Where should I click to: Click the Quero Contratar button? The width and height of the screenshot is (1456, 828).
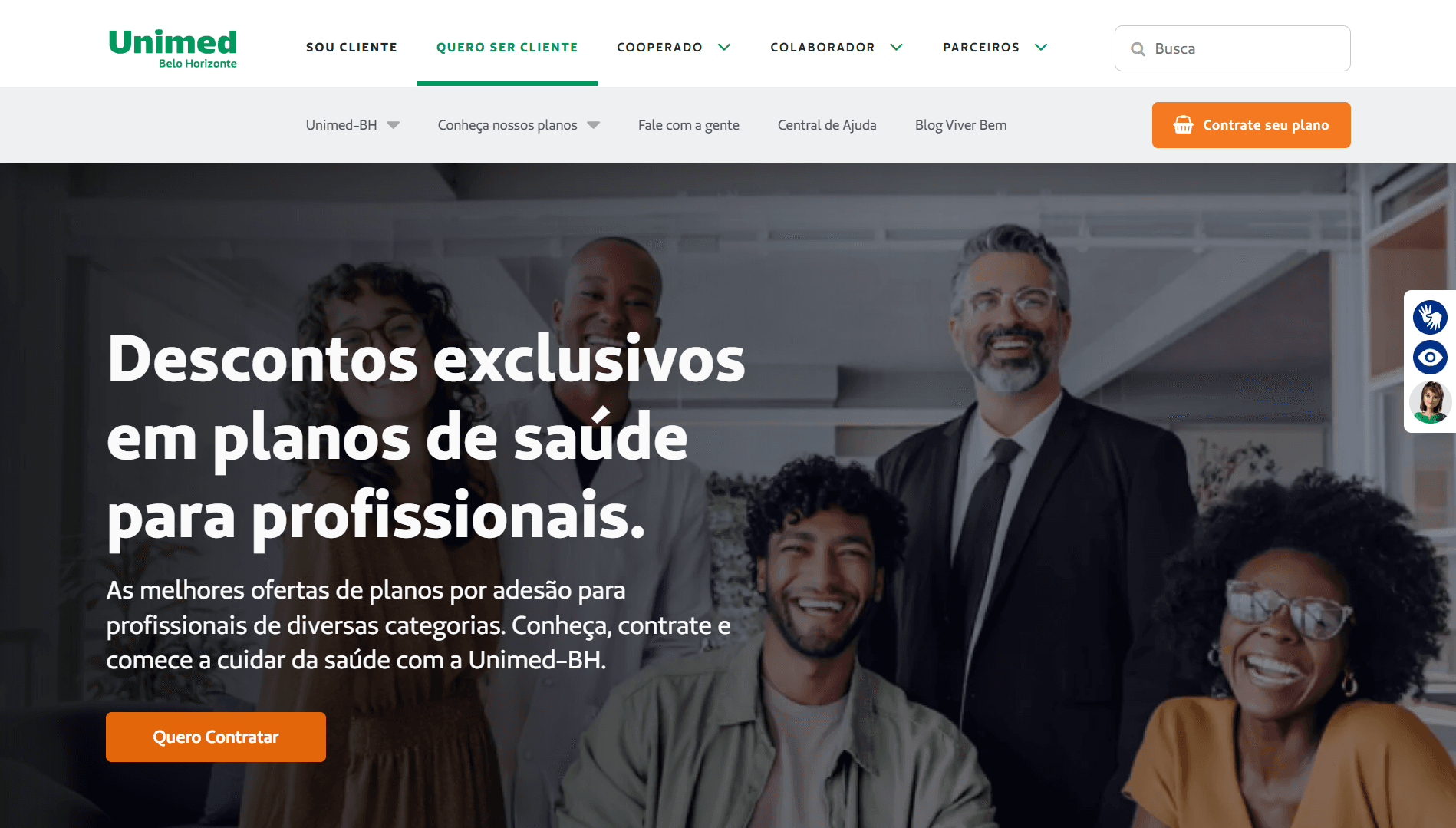pos(216,737)
